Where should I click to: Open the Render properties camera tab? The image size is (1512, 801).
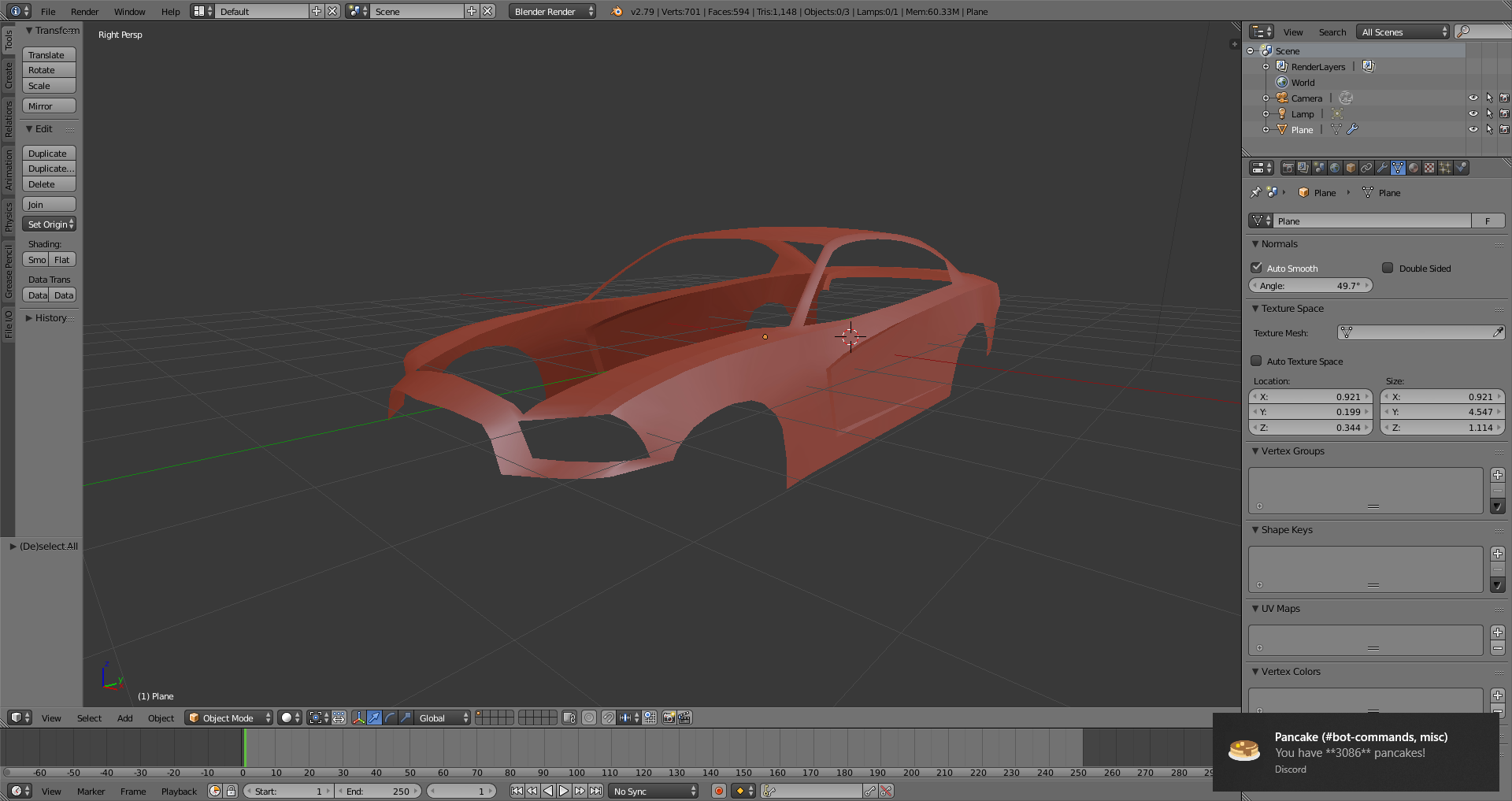click(1288, 168)
